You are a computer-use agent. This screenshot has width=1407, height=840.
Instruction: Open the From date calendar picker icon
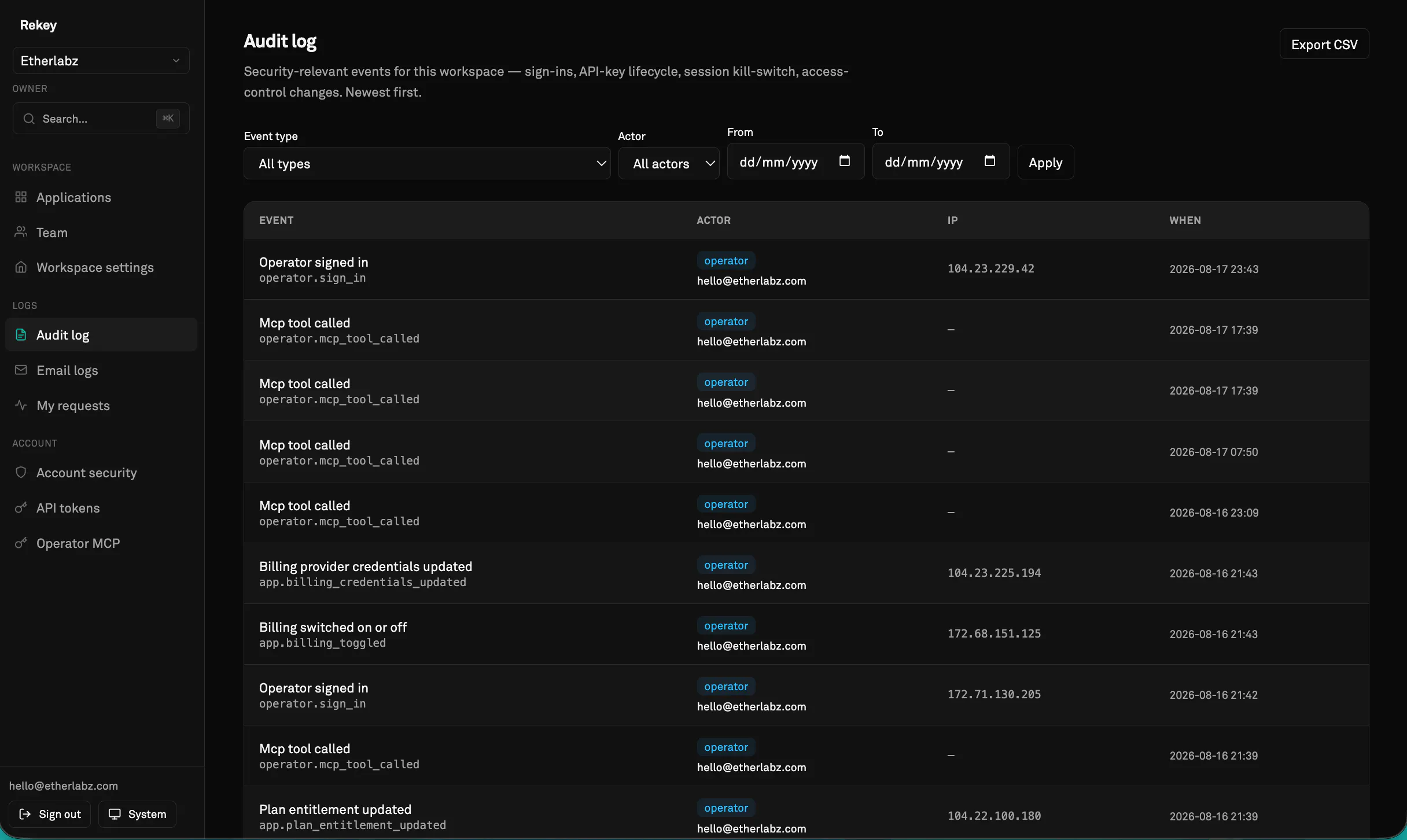tap(845, 161)
